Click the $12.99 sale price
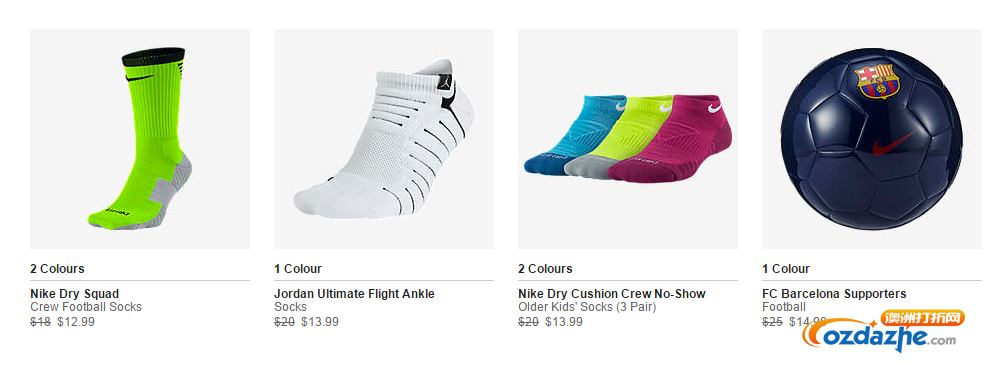Screen dimensions: 987x365 click(76, 322)
